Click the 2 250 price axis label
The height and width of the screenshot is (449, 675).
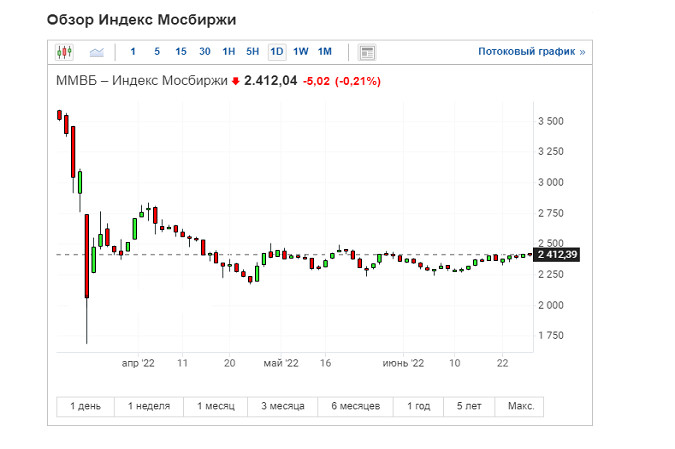tap(551, 274)
